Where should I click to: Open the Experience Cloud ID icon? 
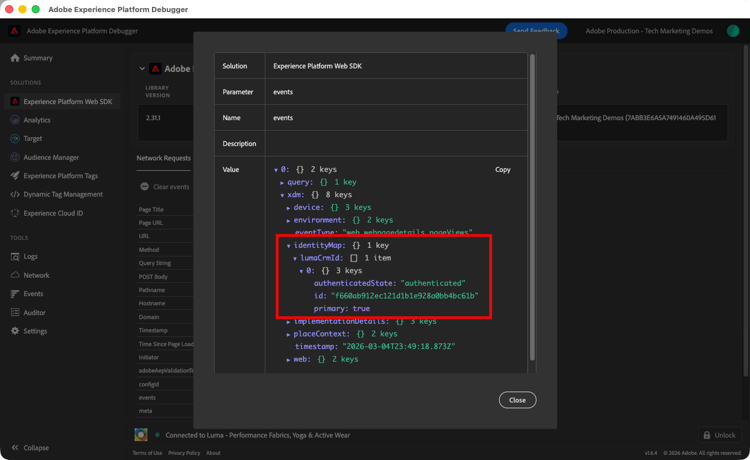pyautogui.click(x=15, y=213)
